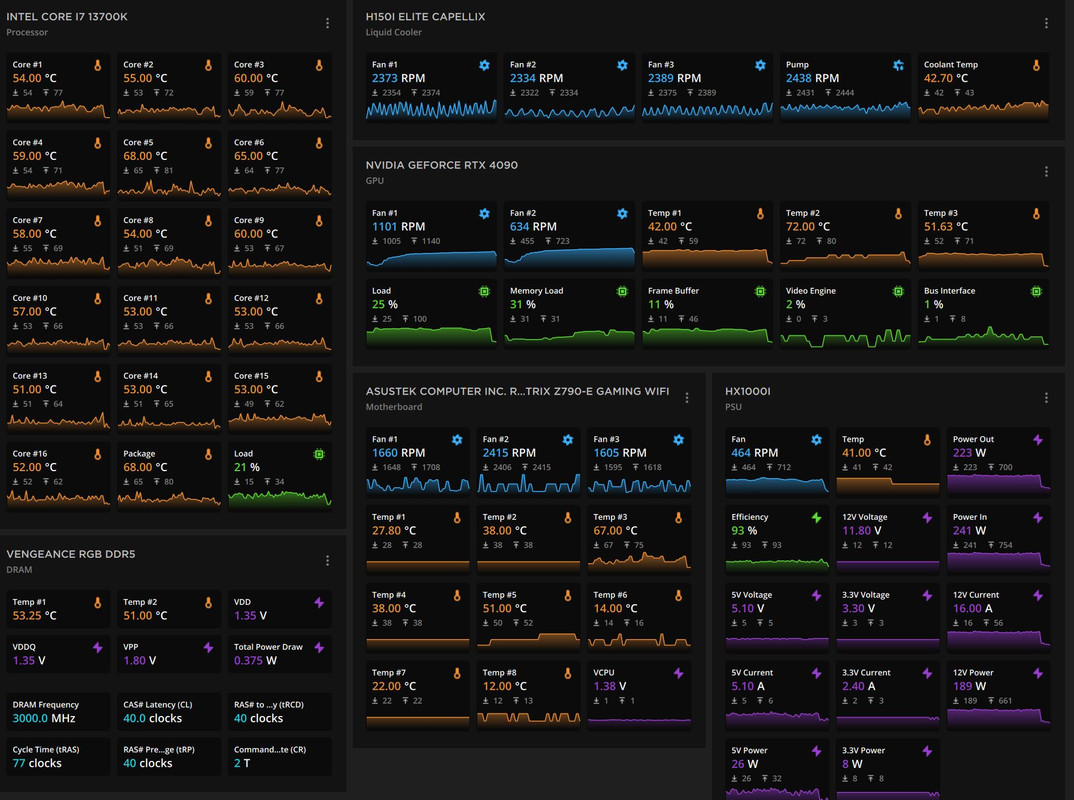The image size is (1074, 800).
Task: Click the GPU Memory Load chip icon
Action: [x=622, y=292]
